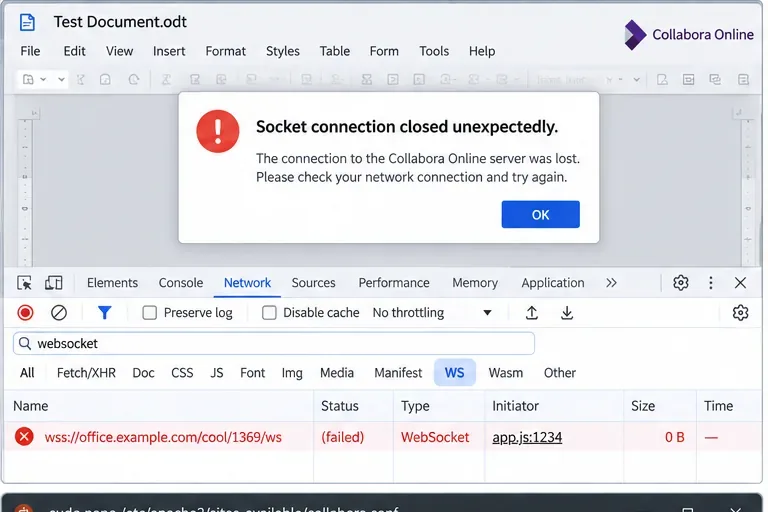Sort requests by Status column header
Image resolution: width=768 pixels, height=512 pixels.
(353, 406)
